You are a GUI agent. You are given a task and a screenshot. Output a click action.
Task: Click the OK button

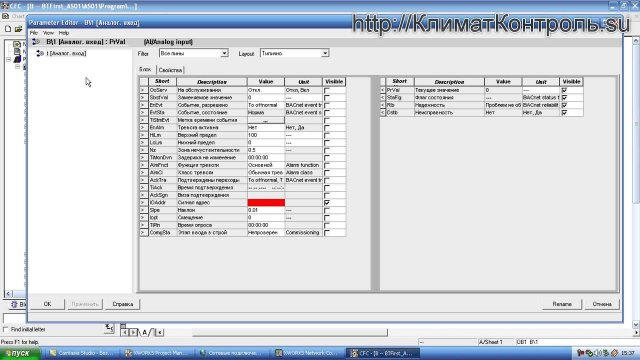47,304
